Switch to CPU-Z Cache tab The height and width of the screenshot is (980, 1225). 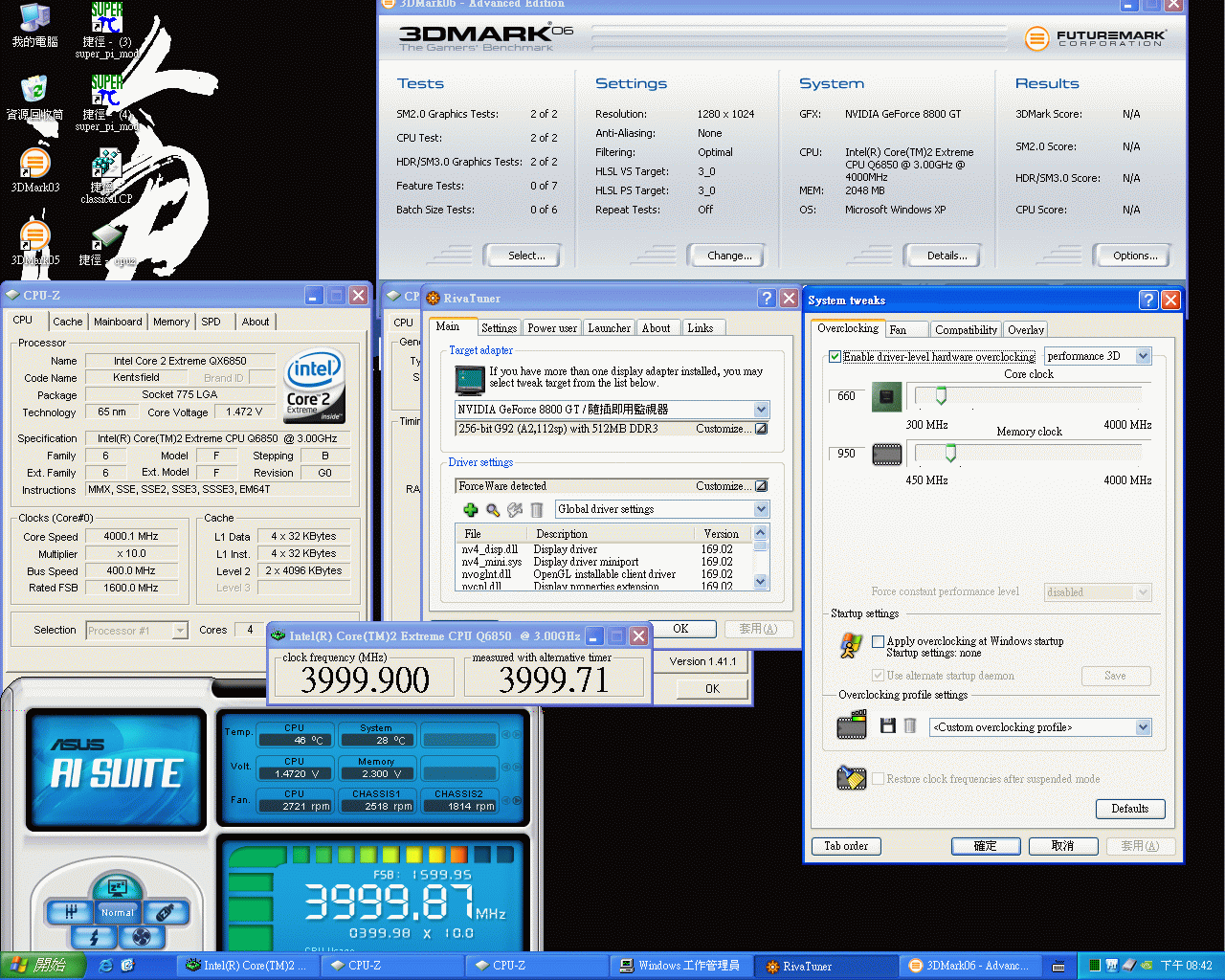coord(67,322)
